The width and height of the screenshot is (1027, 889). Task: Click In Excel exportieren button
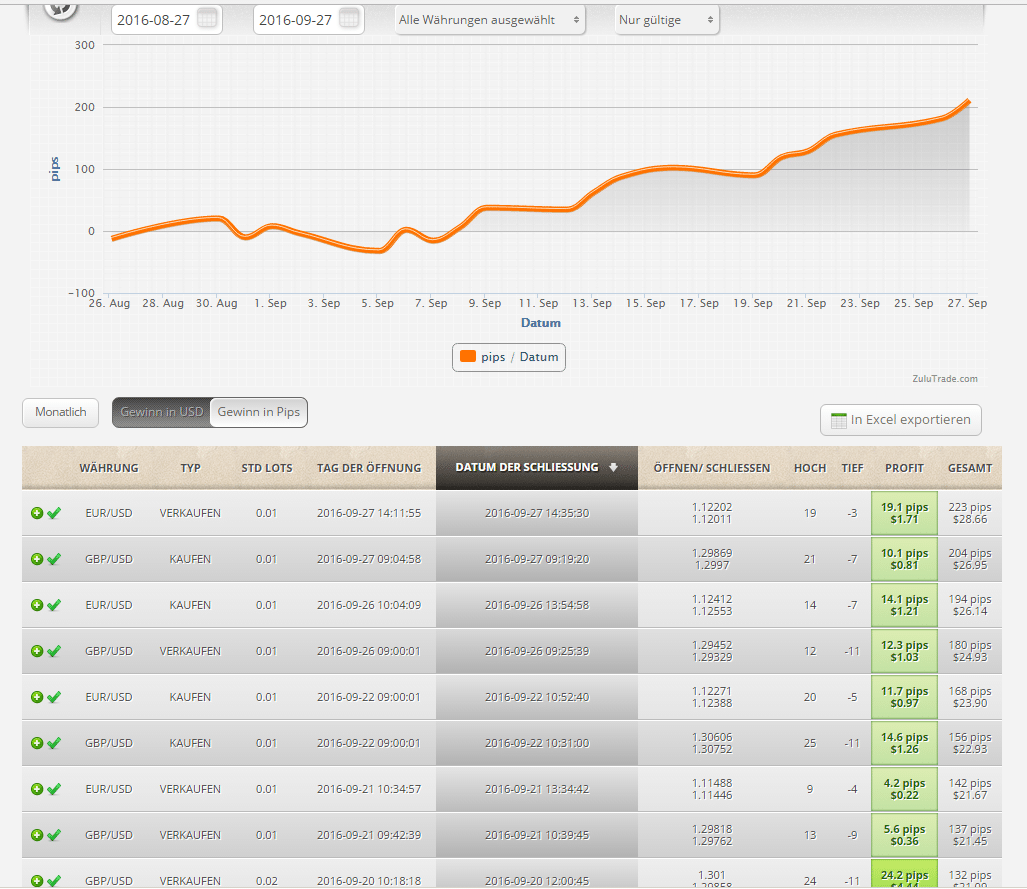coord(901,420)
